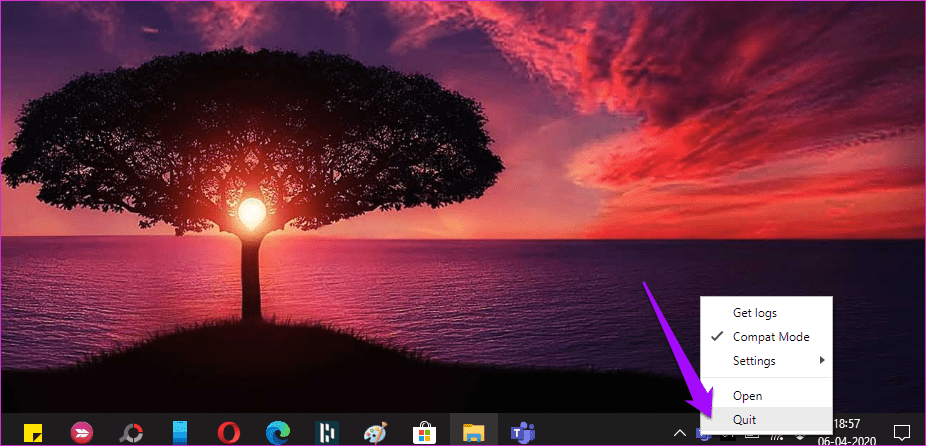Screen dimensions: 926x446
Task: Launch Opera browser from the taskbar
Action: pyautogui.click(x=229, y=432)
